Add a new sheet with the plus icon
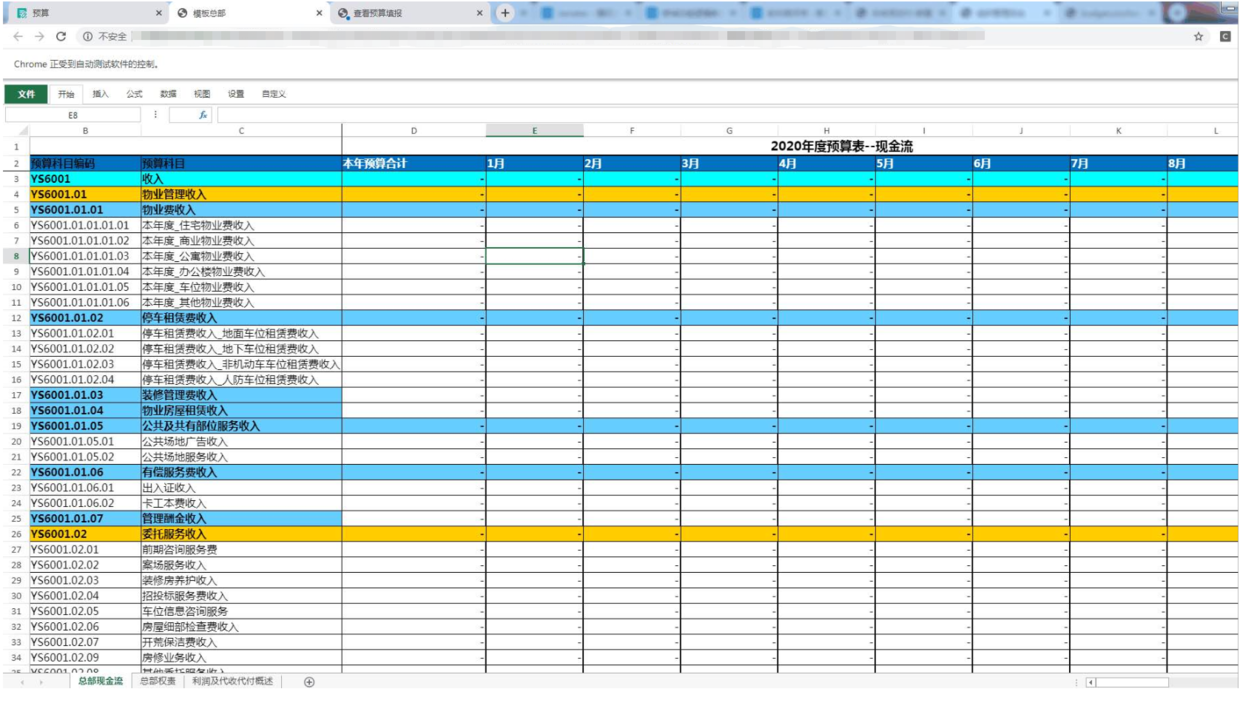This screenshot has height=703, width=1240. click(x=309, y=682)
